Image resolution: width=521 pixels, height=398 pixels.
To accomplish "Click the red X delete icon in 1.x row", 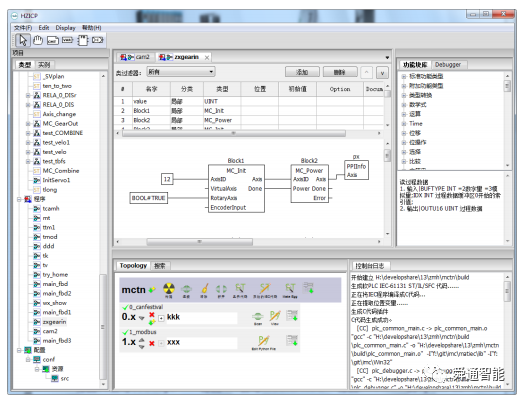I will click(152, 343).
